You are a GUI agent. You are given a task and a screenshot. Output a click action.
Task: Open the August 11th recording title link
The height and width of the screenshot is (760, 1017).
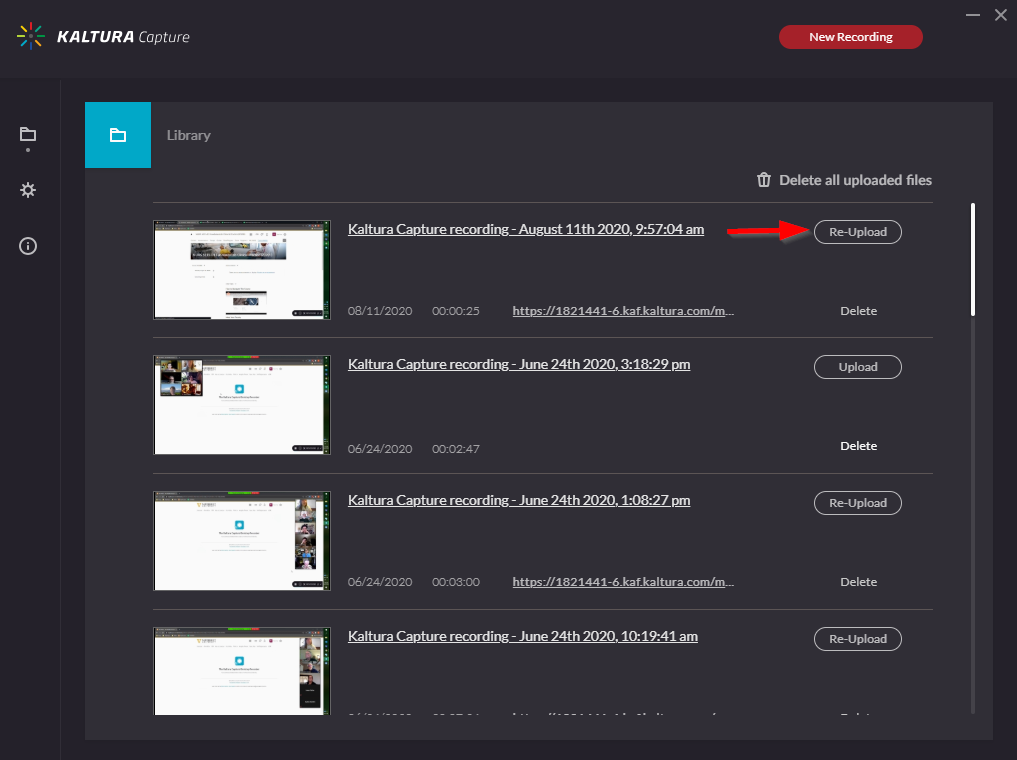tap(525, 229)
